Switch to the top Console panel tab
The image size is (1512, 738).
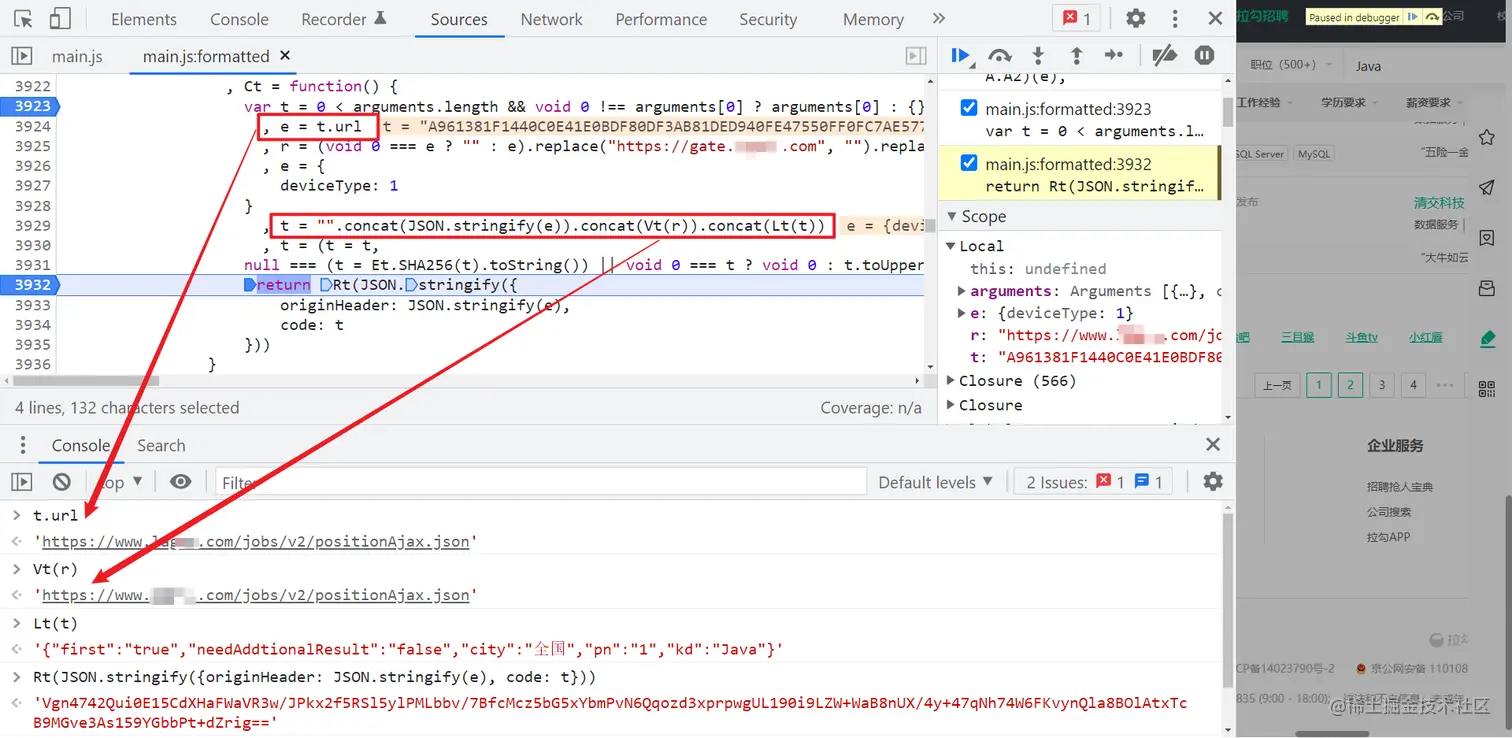point(239,19)
